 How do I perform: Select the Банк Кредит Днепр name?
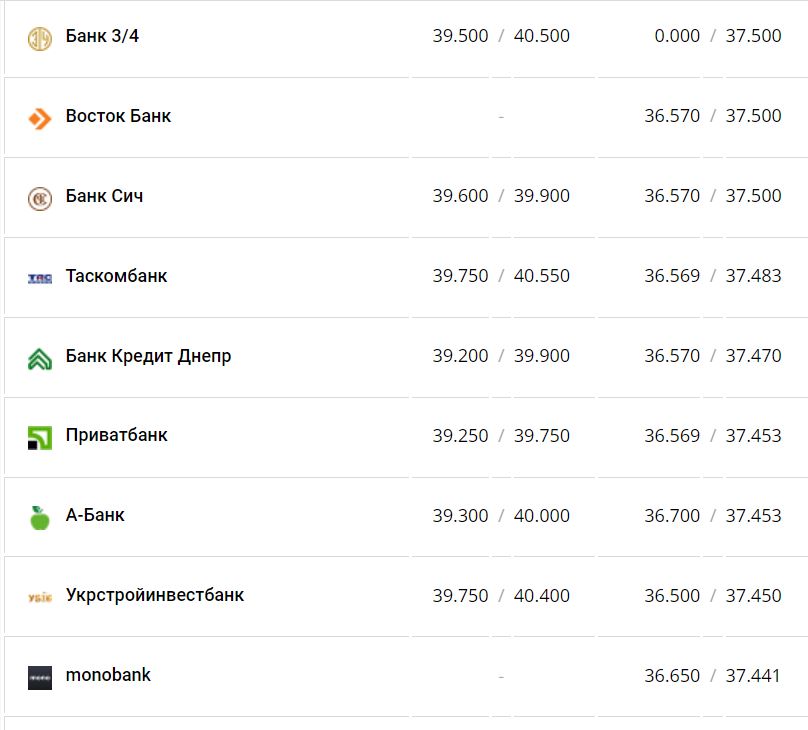(148, 356)
